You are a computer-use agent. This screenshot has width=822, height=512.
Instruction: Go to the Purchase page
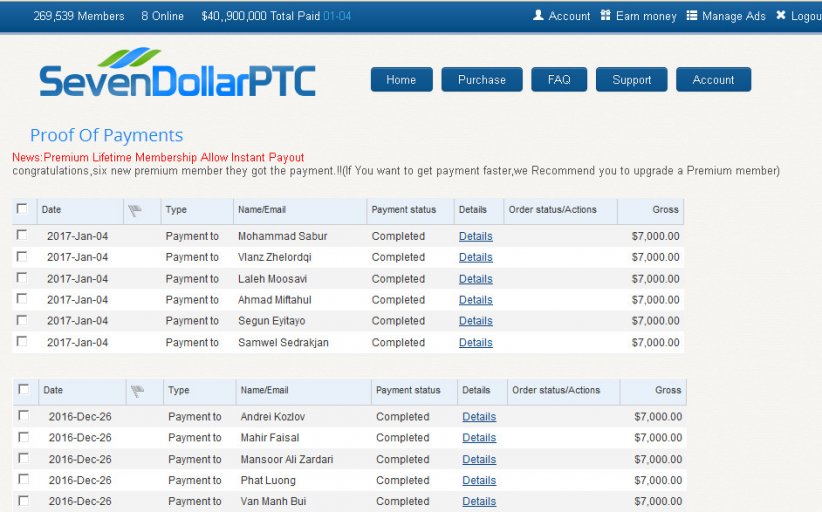[x=482, y=80]
